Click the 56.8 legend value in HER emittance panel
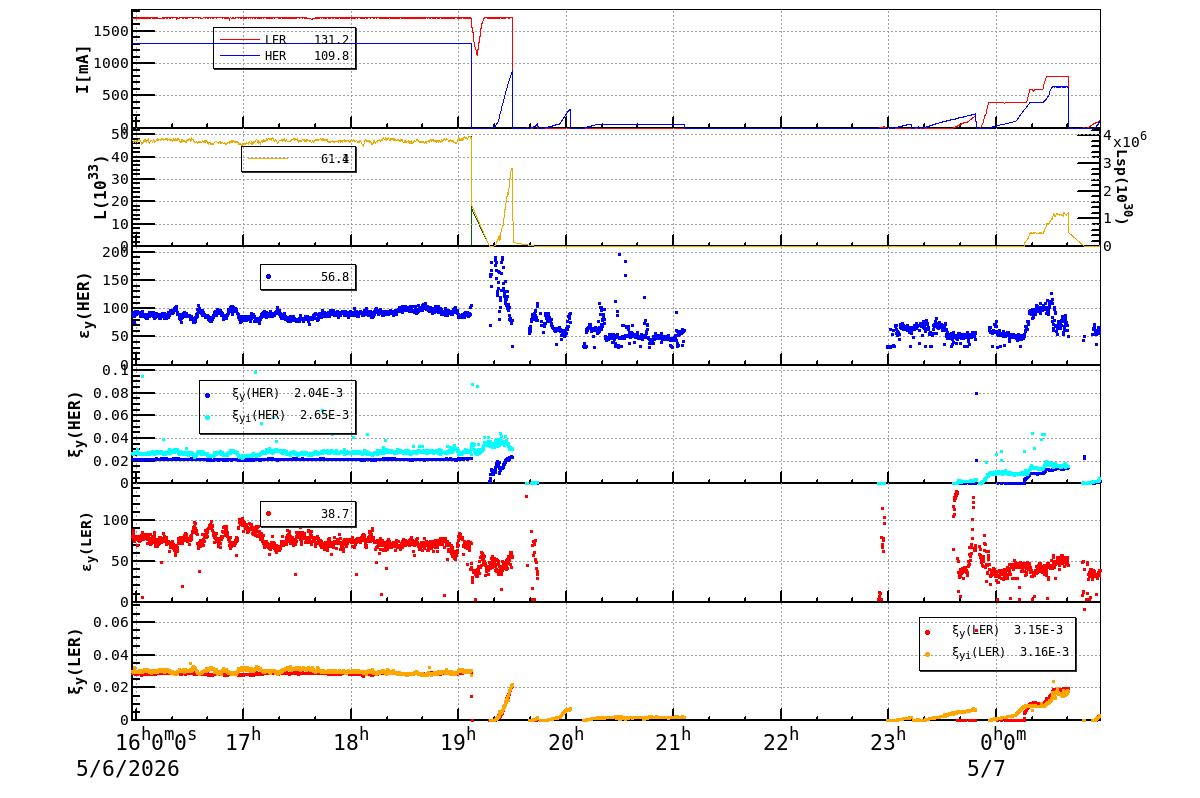1200x798 pixels. (335, 277)
